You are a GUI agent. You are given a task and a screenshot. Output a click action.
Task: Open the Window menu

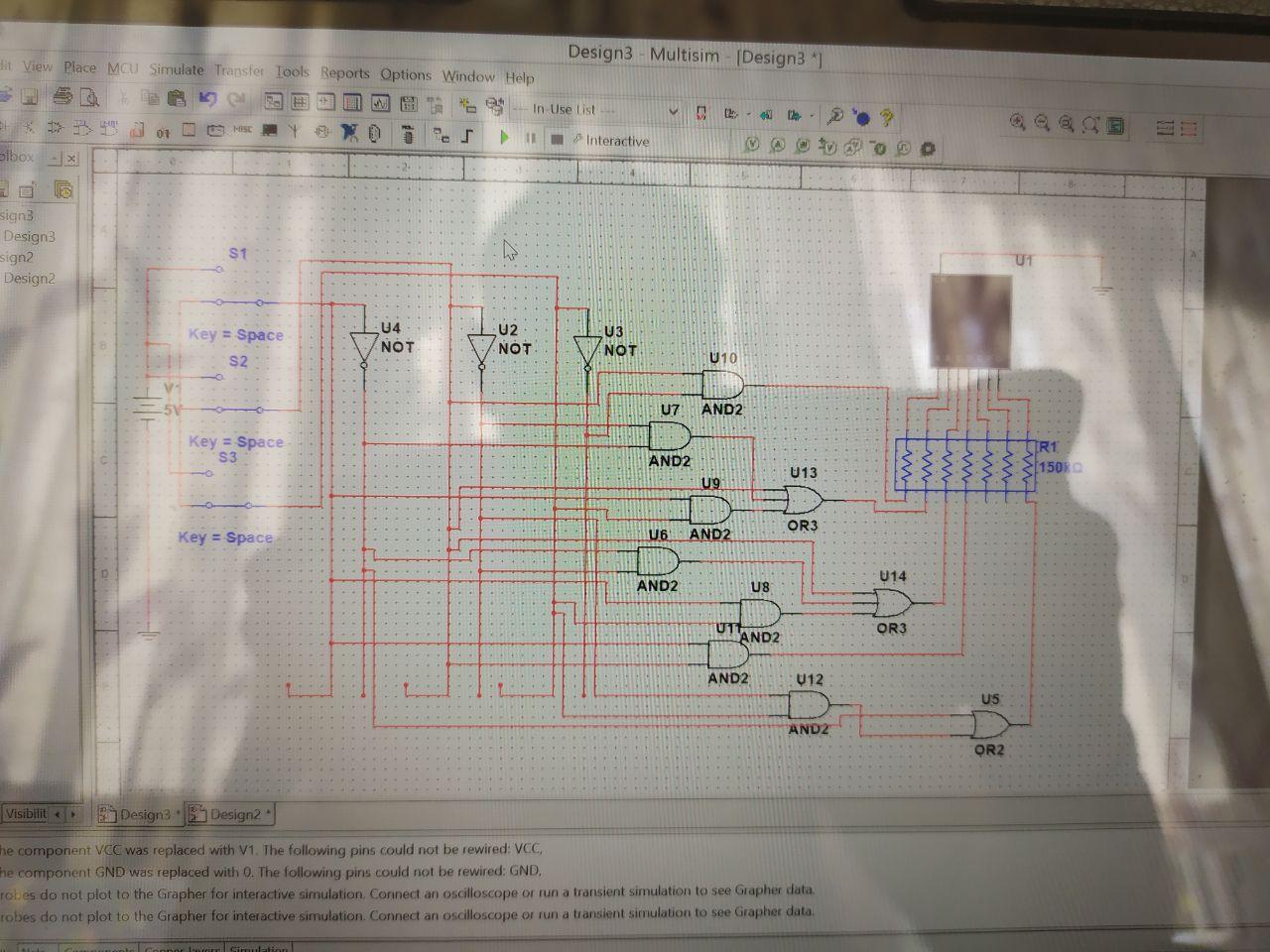[468, 75]
